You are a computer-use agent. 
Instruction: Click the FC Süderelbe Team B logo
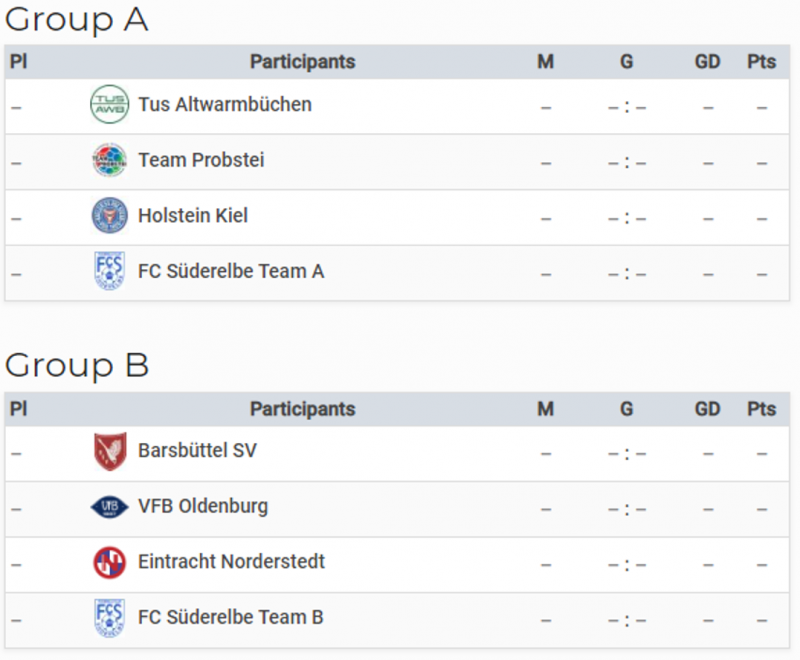[x=109, y=618]
